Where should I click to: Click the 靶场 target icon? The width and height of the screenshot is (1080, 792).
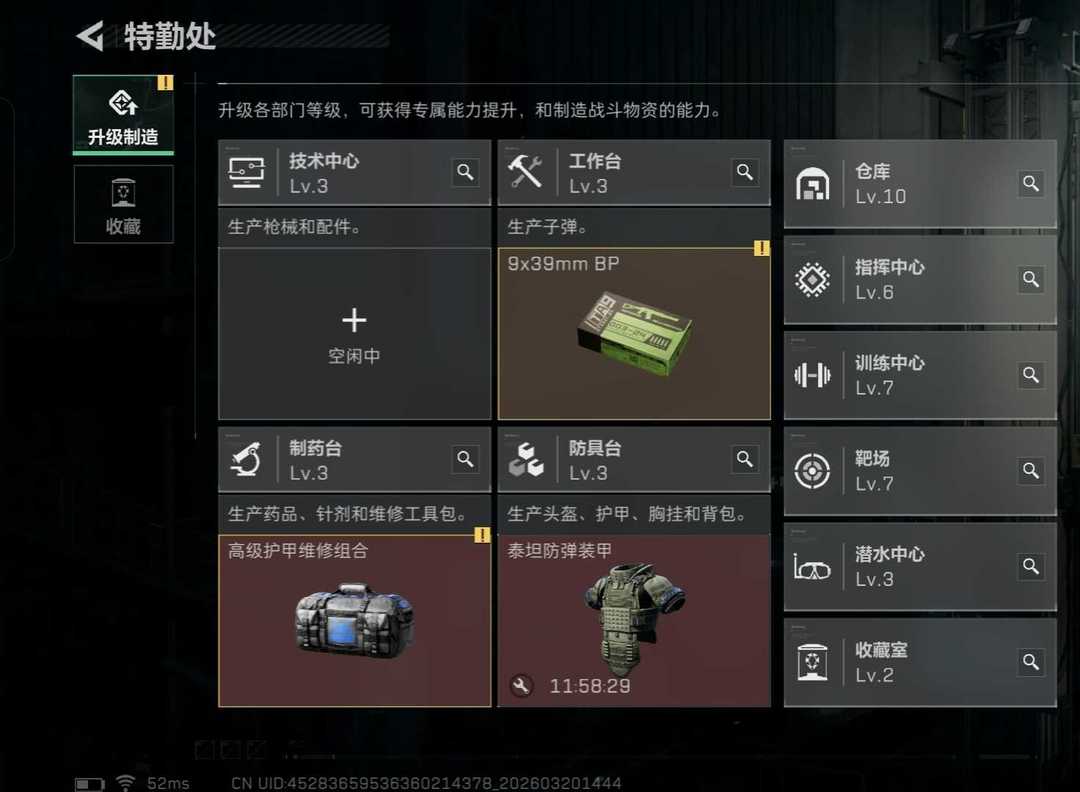(x=812, y=471)
